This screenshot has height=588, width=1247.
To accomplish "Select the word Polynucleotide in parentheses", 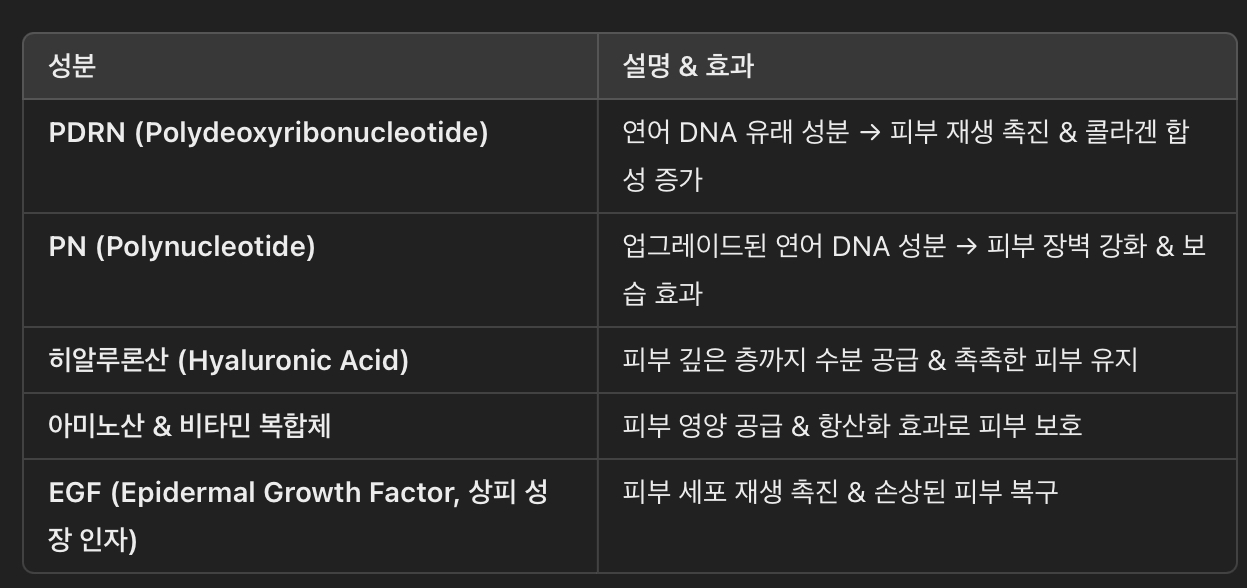I will pos(205,247).
